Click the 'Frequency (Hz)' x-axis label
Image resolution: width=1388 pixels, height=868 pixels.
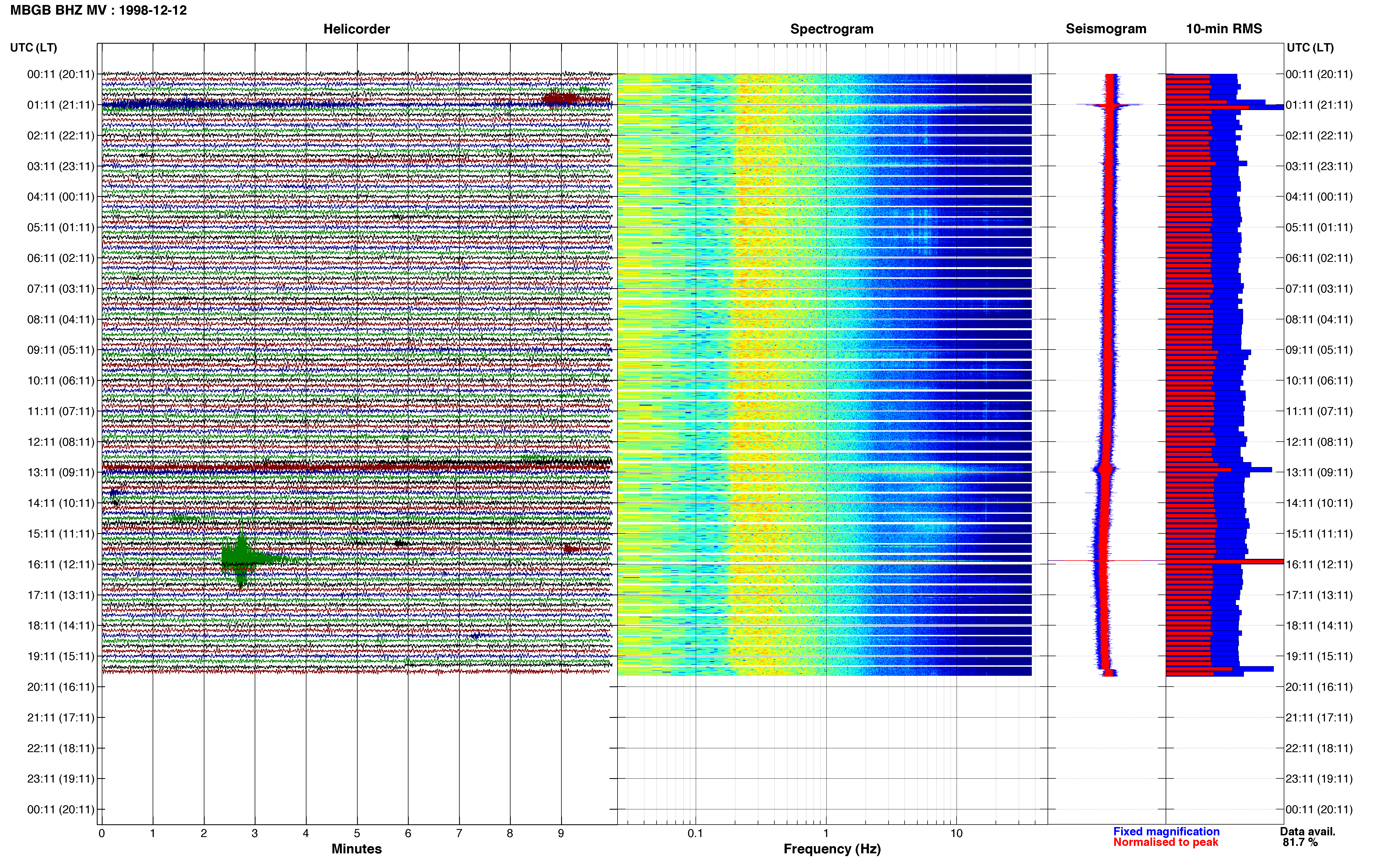[x=832, y=849]
